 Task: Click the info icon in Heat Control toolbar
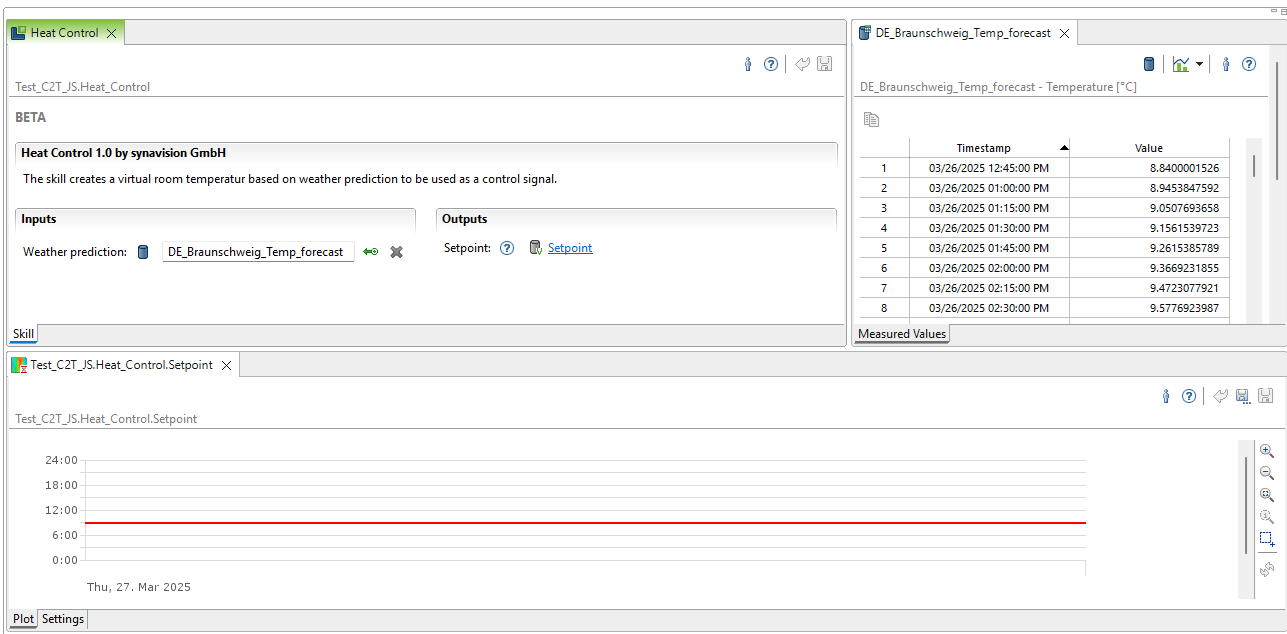click(748, 64)
